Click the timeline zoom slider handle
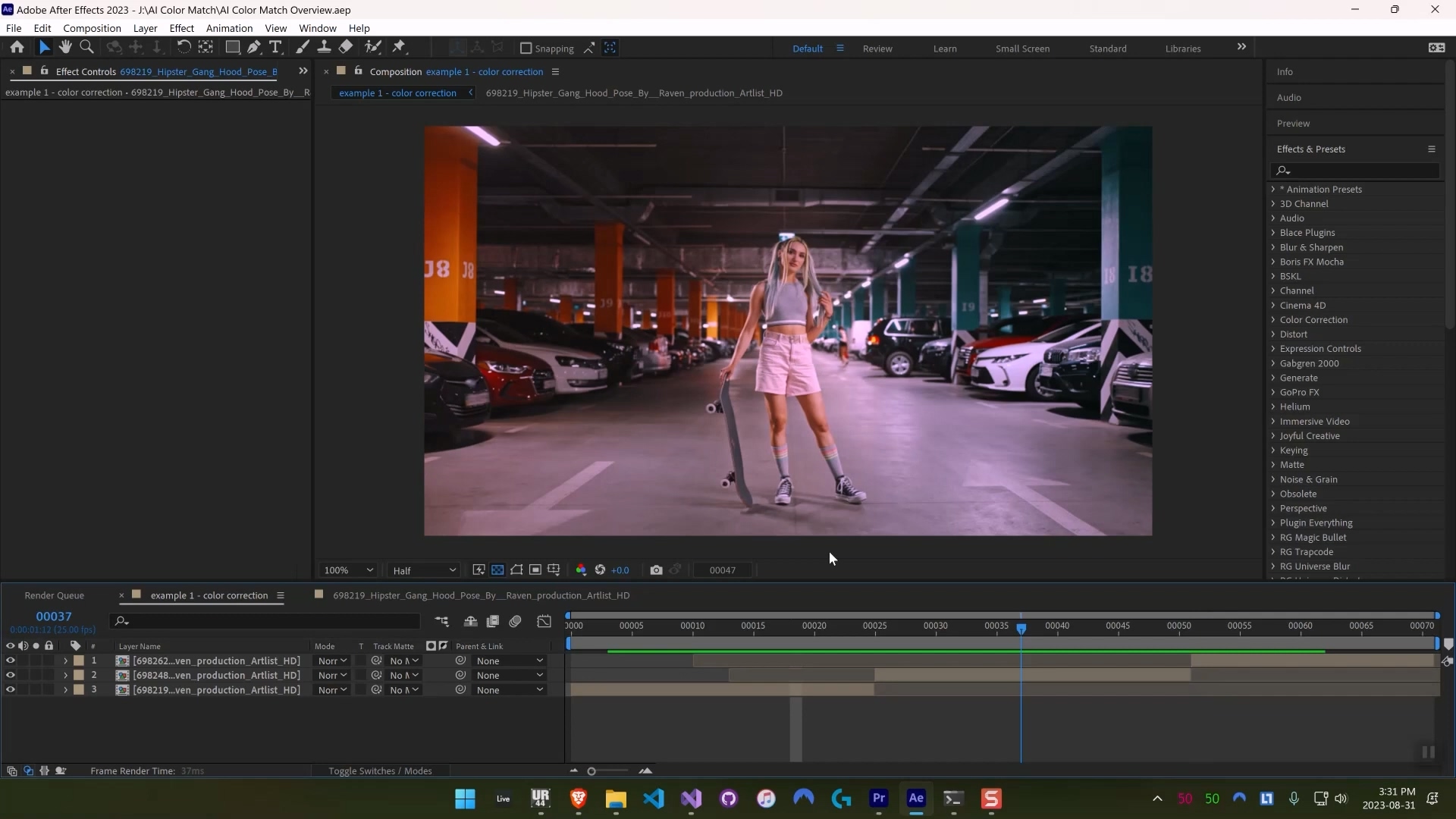 (x=591, y=771)
